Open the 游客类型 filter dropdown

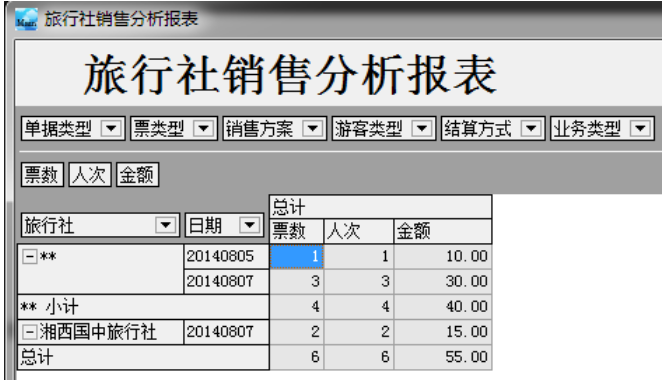pos(422,128)
